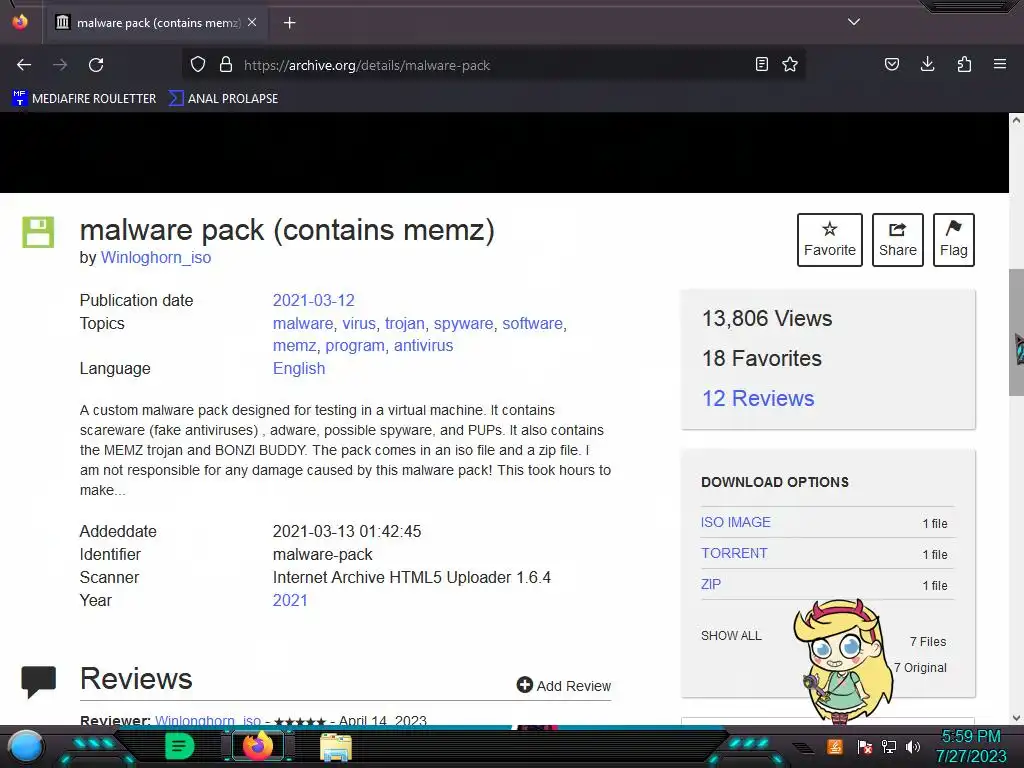Jump to 12 Reviews

(x=758, y=398)
